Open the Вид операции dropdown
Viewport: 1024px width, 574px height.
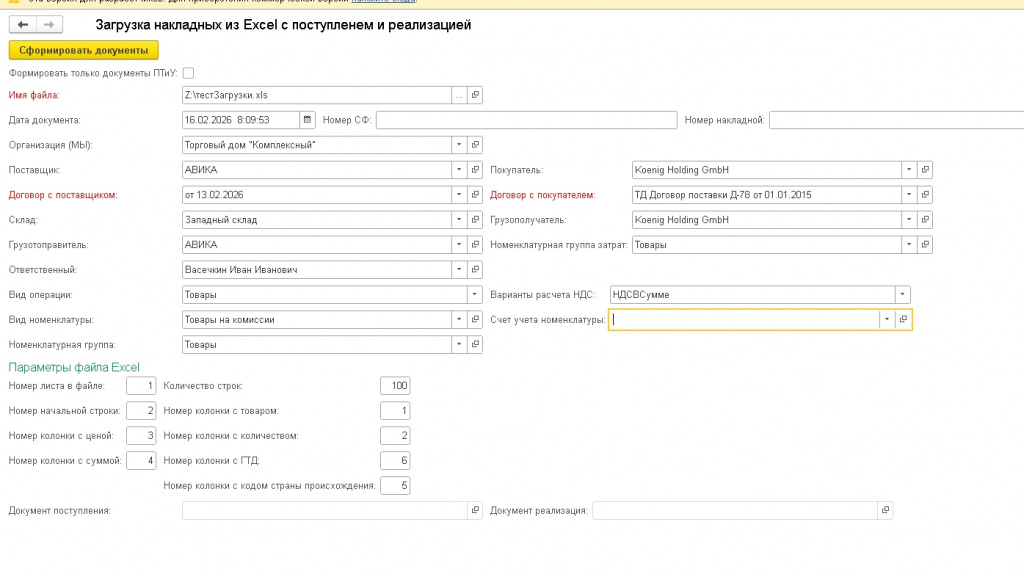pos(474,295)
